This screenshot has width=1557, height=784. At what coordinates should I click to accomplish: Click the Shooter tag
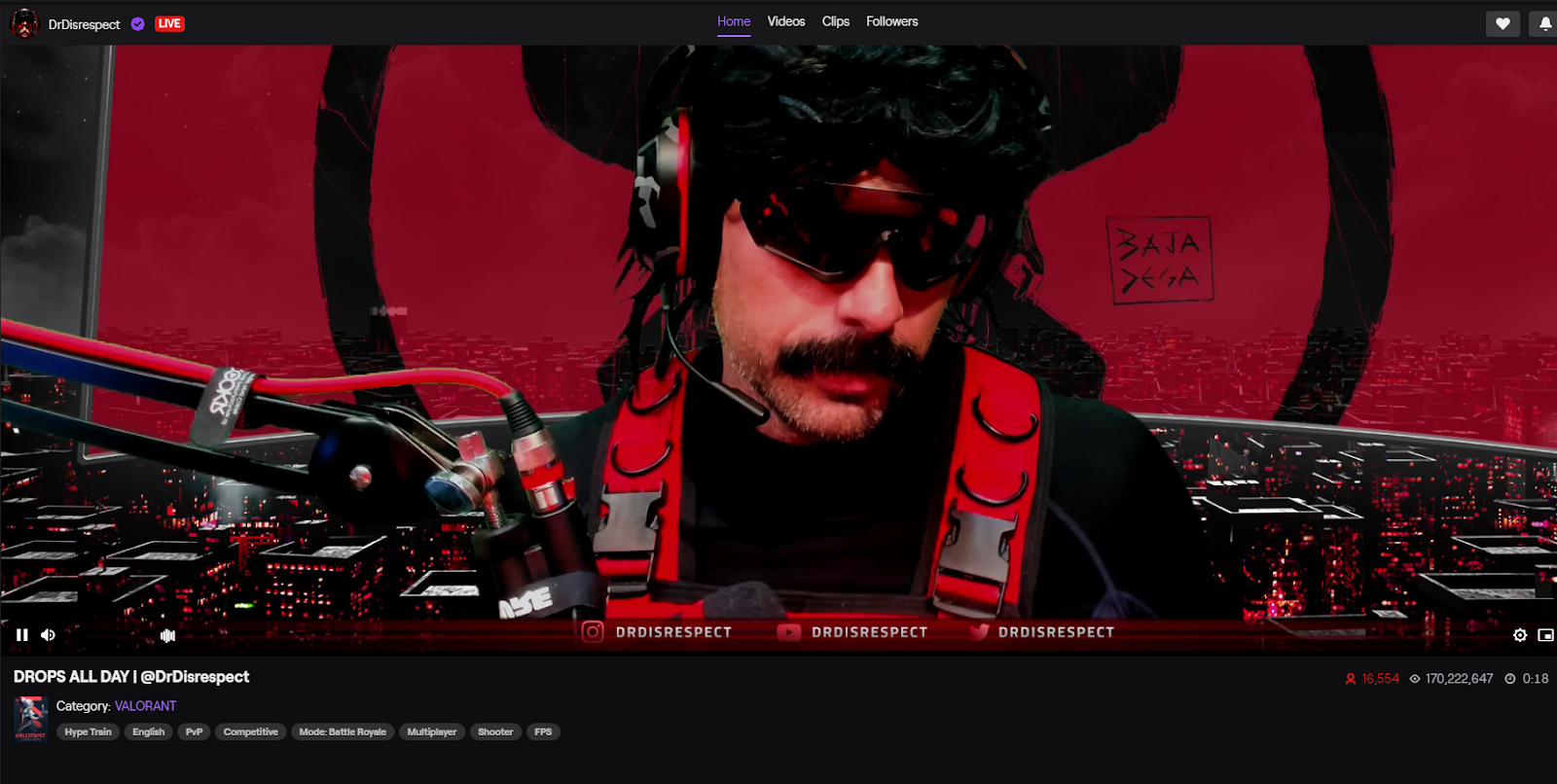(x=495, y=731)
